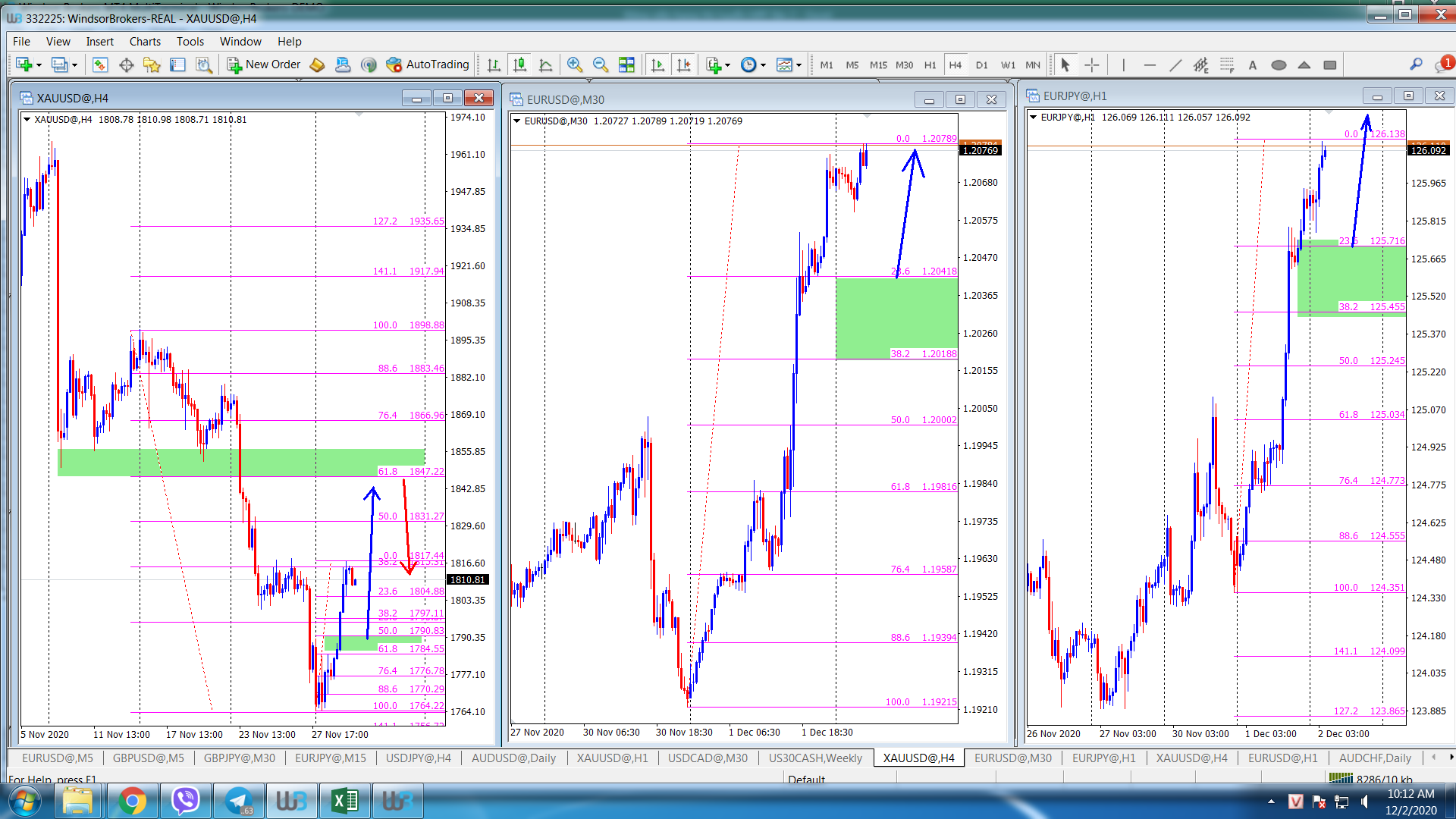Open the EURJPY@,H1 chart title triangle menu
Image resolution: width=1456 pixels, height=819 pixels.
1034,117
